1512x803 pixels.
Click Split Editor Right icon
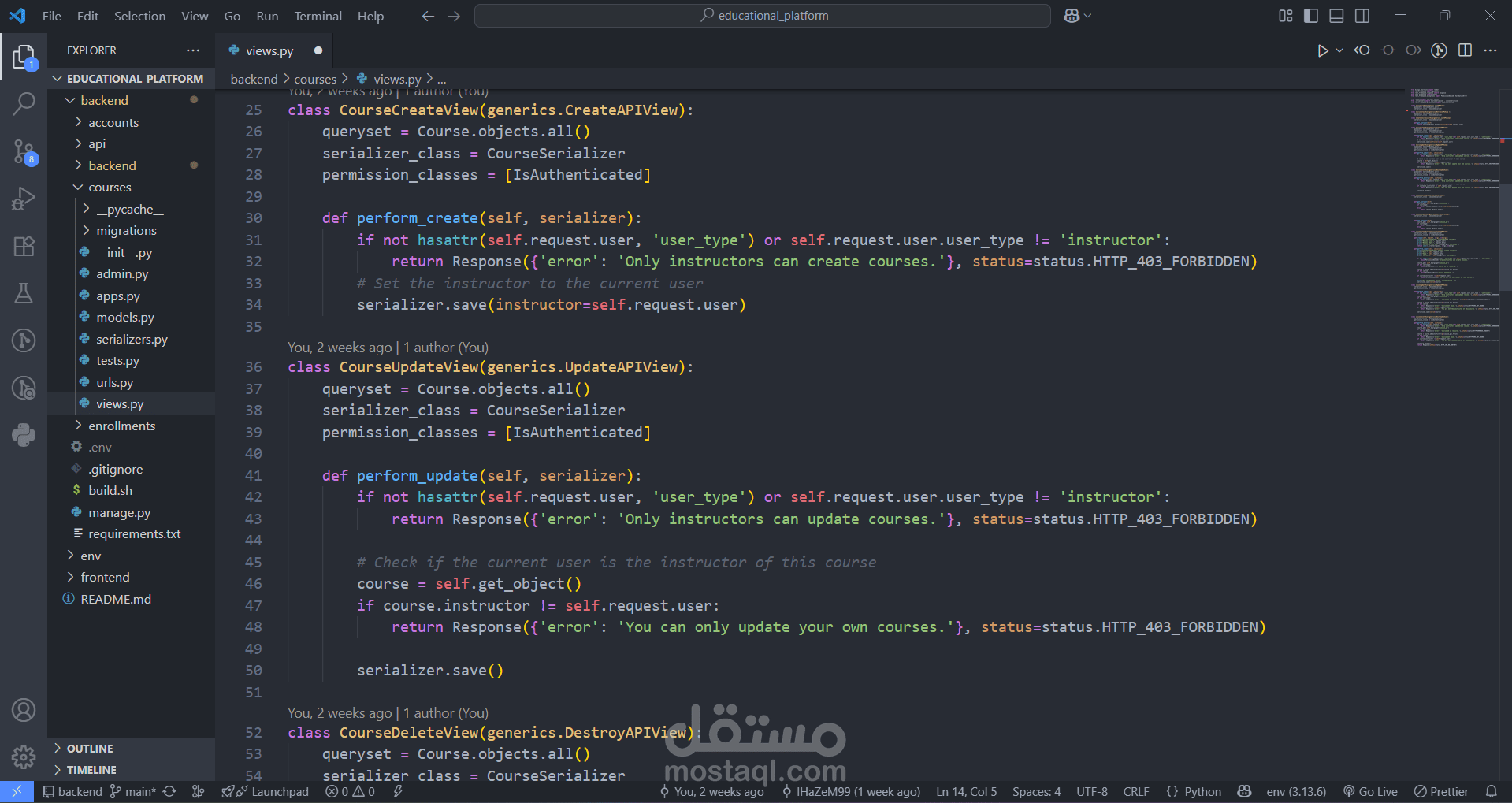[x=1465, y=50]
